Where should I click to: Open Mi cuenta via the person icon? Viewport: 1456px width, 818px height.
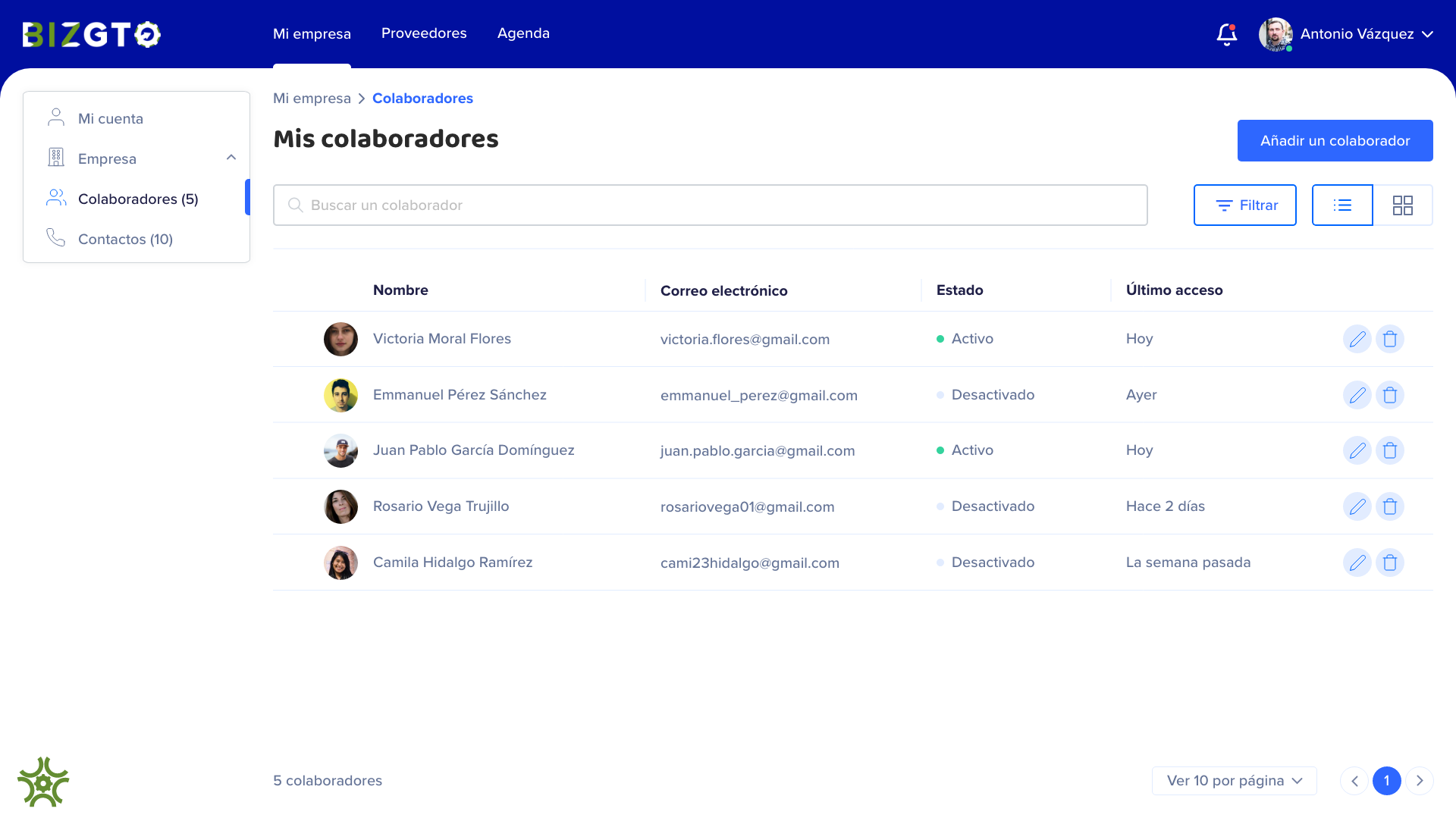pyautogui.click(x=55, y=117)
